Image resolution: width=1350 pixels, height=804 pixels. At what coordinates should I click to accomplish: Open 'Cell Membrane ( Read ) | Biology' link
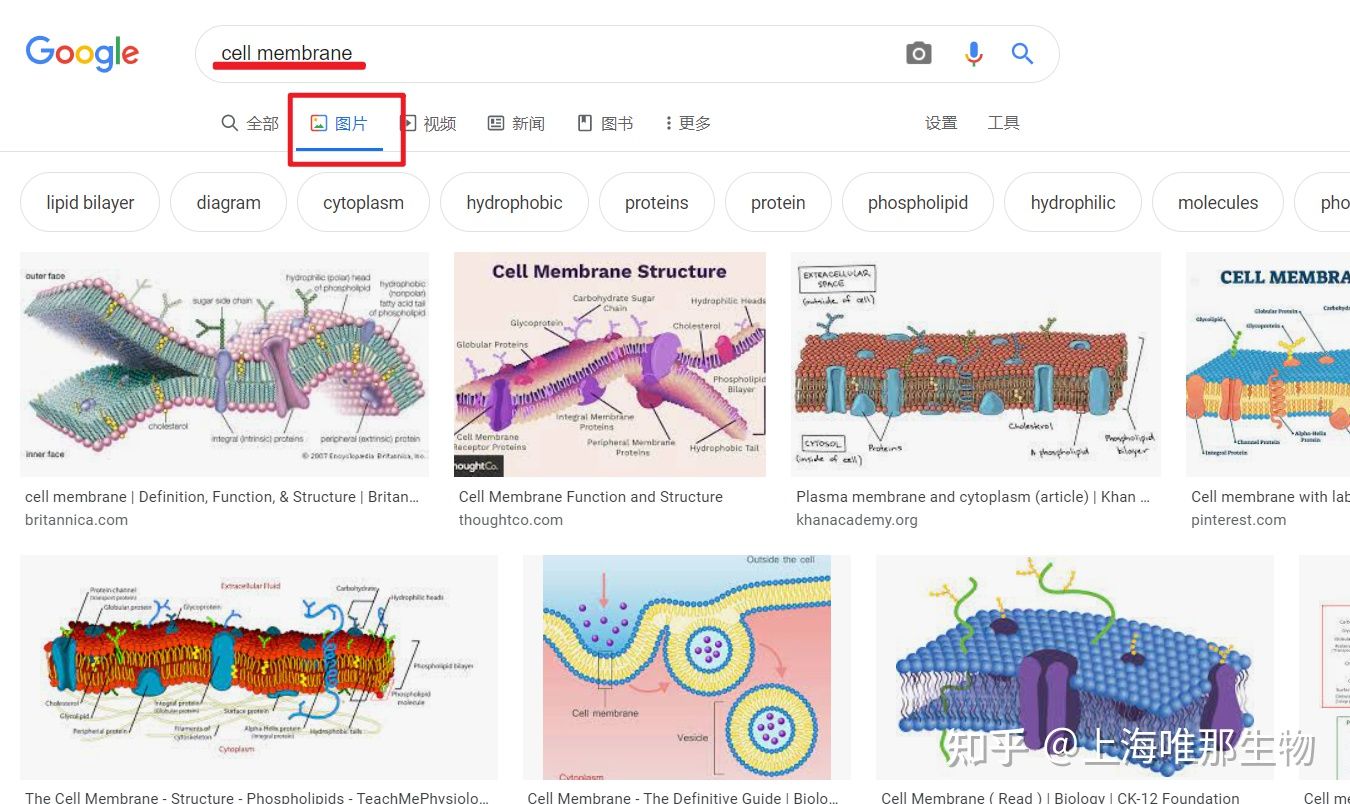1061,797
